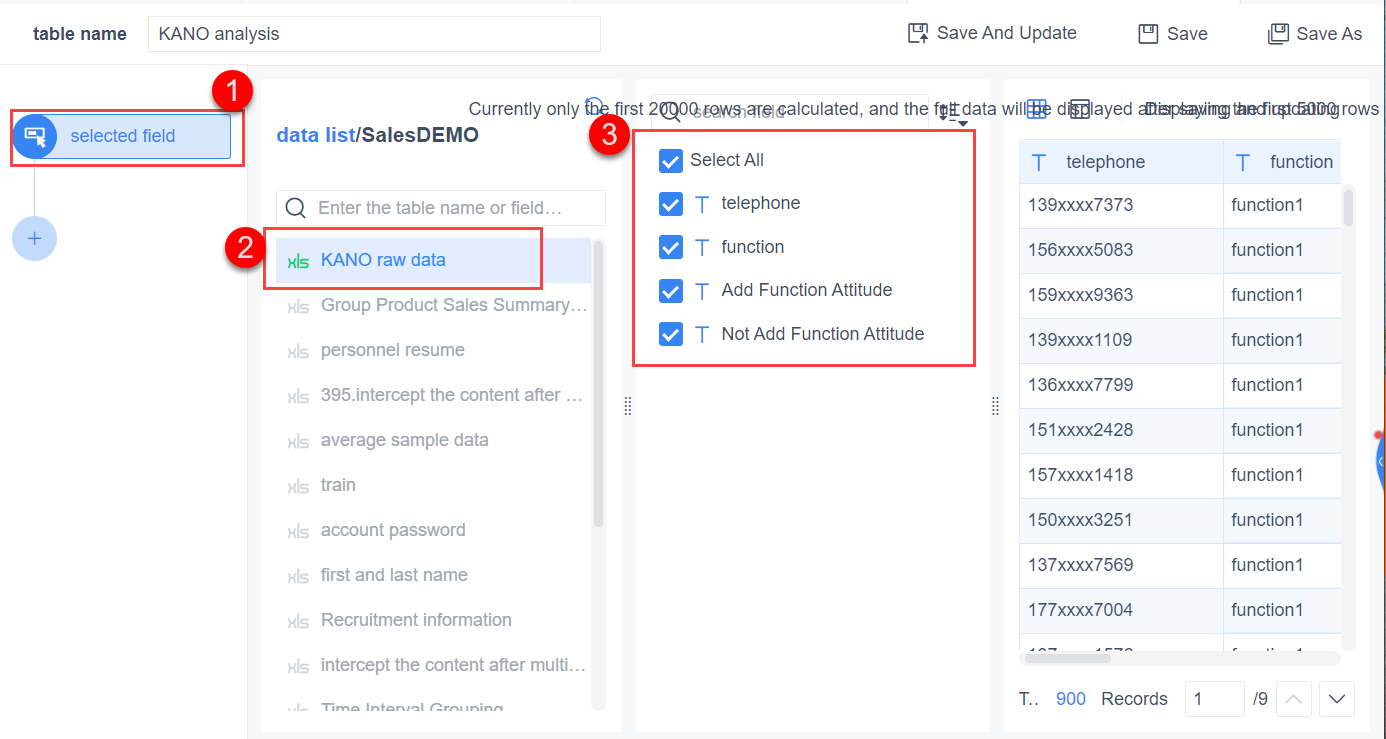This screenshot has height=739, width=1386.
Task: Click the table name input field
Action: coord(374,34)
